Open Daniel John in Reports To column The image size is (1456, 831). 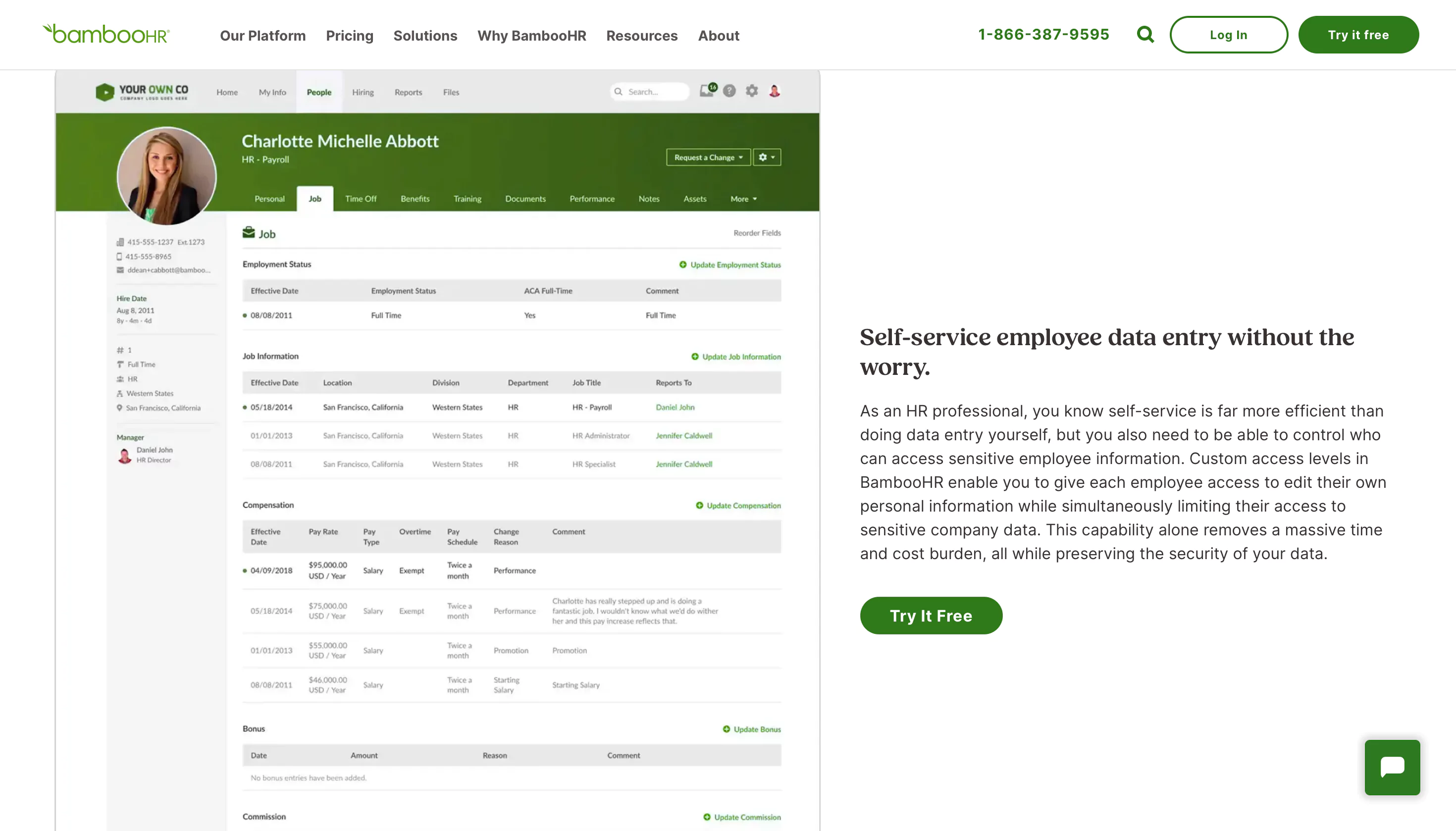675,407
